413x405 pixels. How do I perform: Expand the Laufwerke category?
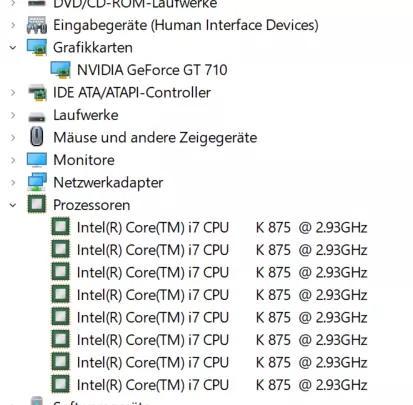(x=13, y=115)
